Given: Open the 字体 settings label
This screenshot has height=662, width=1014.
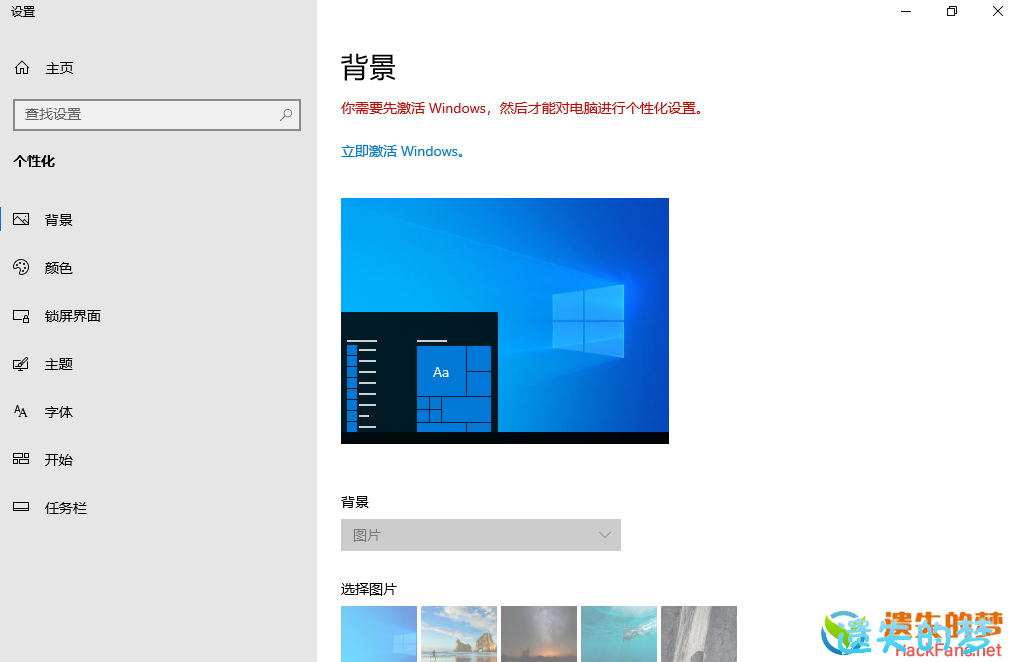Looking at the screenshot, I should [x=58, y=412].
